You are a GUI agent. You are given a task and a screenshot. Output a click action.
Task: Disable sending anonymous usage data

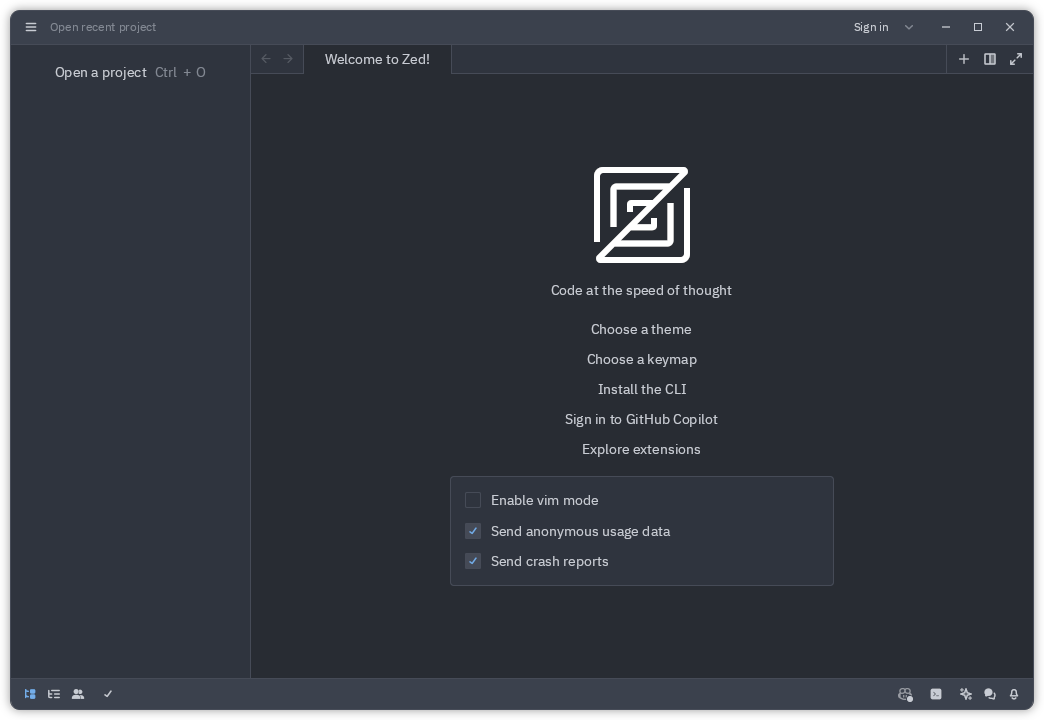click(473, 531)
